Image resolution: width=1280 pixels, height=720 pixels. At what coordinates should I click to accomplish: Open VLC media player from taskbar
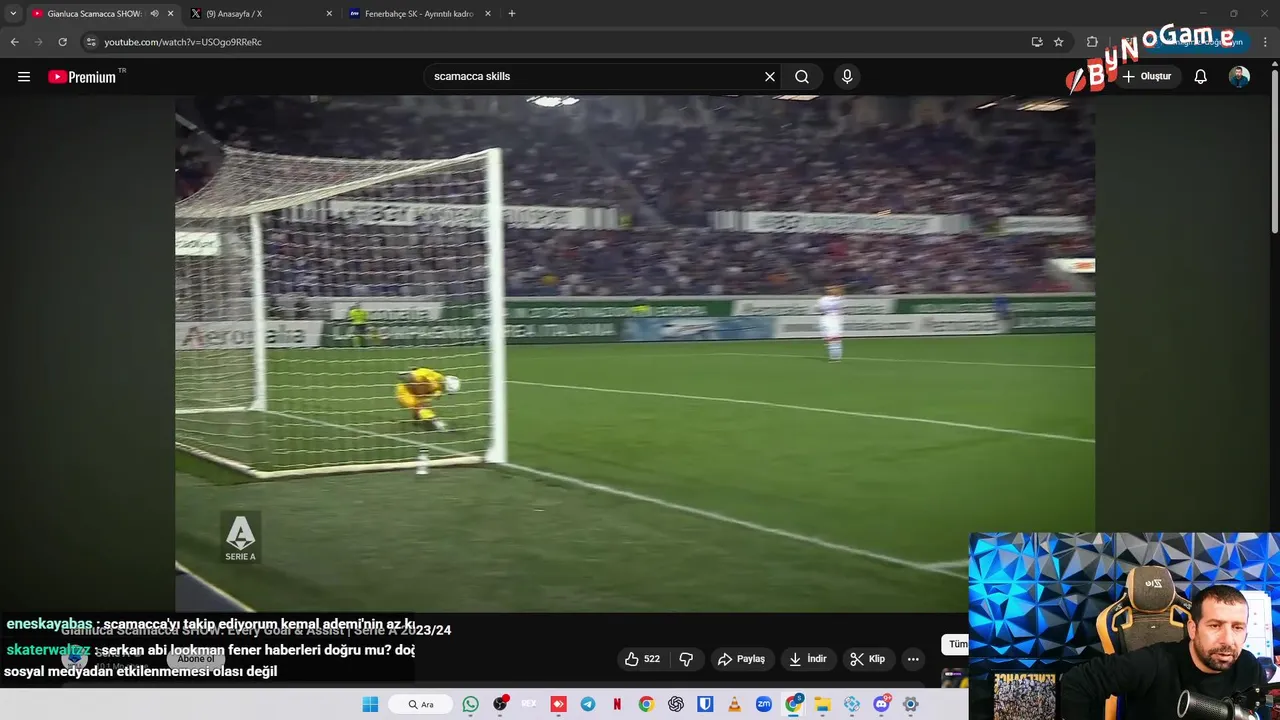(x=735, y=704)
